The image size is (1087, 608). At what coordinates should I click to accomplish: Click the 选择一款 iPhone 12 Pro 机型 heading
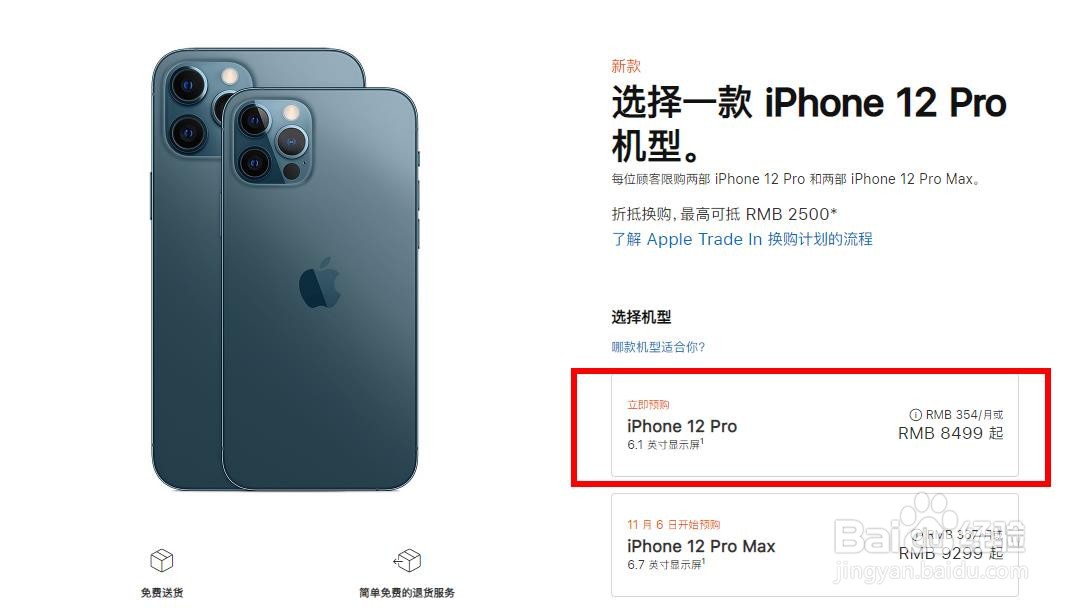(808, 124)
